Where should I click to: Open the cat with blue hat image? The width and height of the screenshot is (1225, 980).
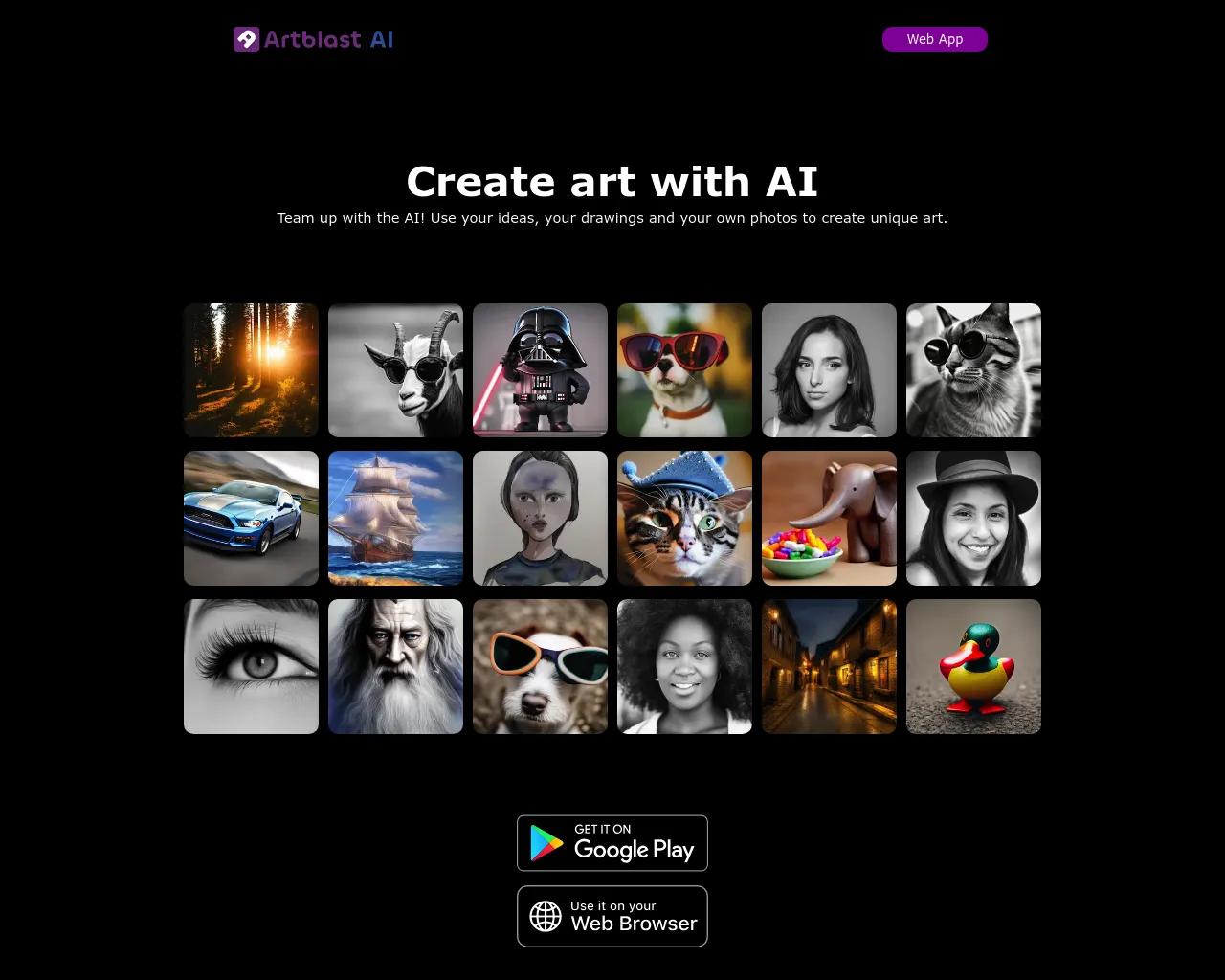point(684,518)
